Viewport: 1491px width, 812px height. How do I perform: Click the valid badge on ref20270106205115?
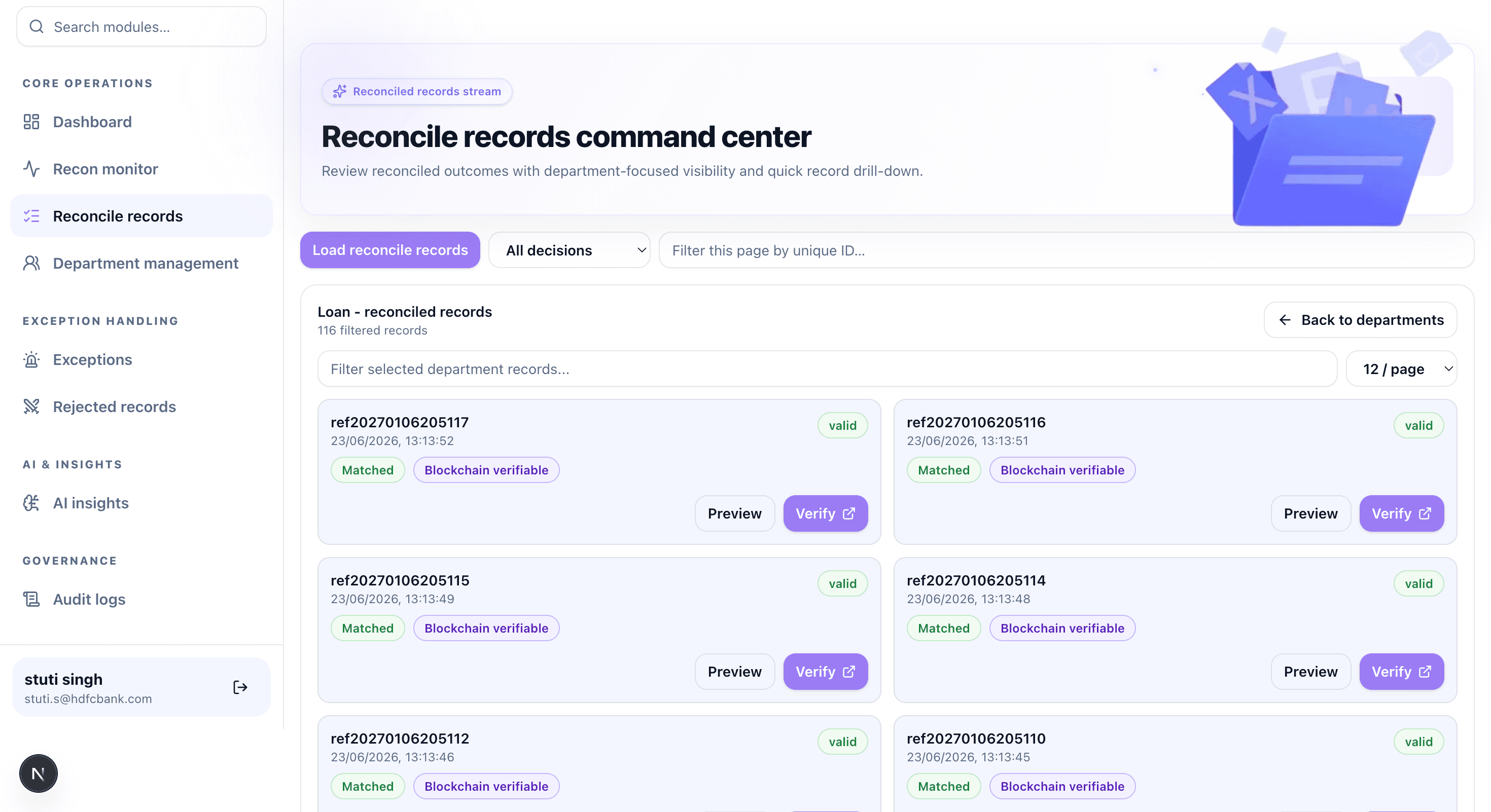[842, 583]
